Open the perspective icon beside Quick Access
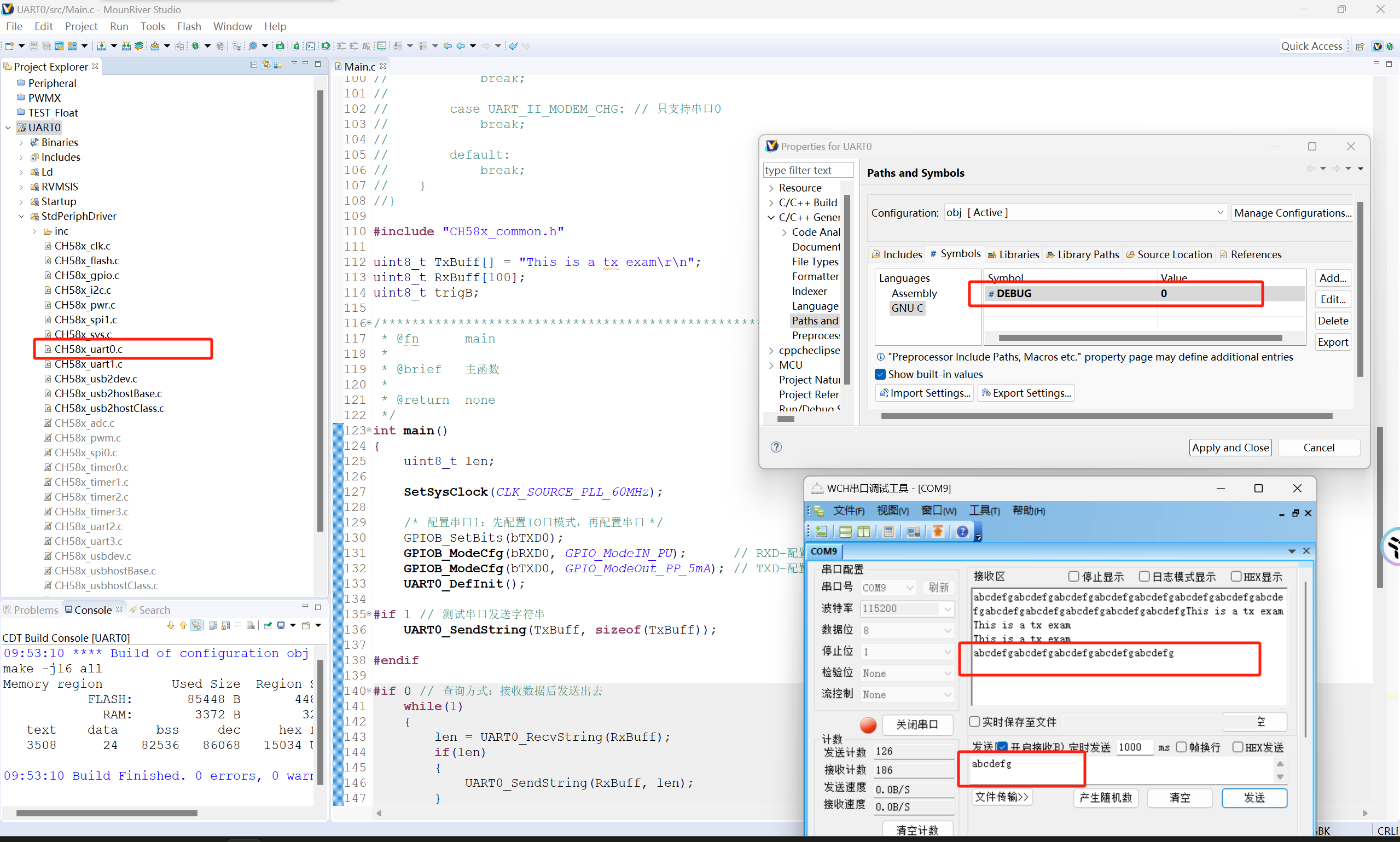 pyautogui.click(x=1360, y=47)
